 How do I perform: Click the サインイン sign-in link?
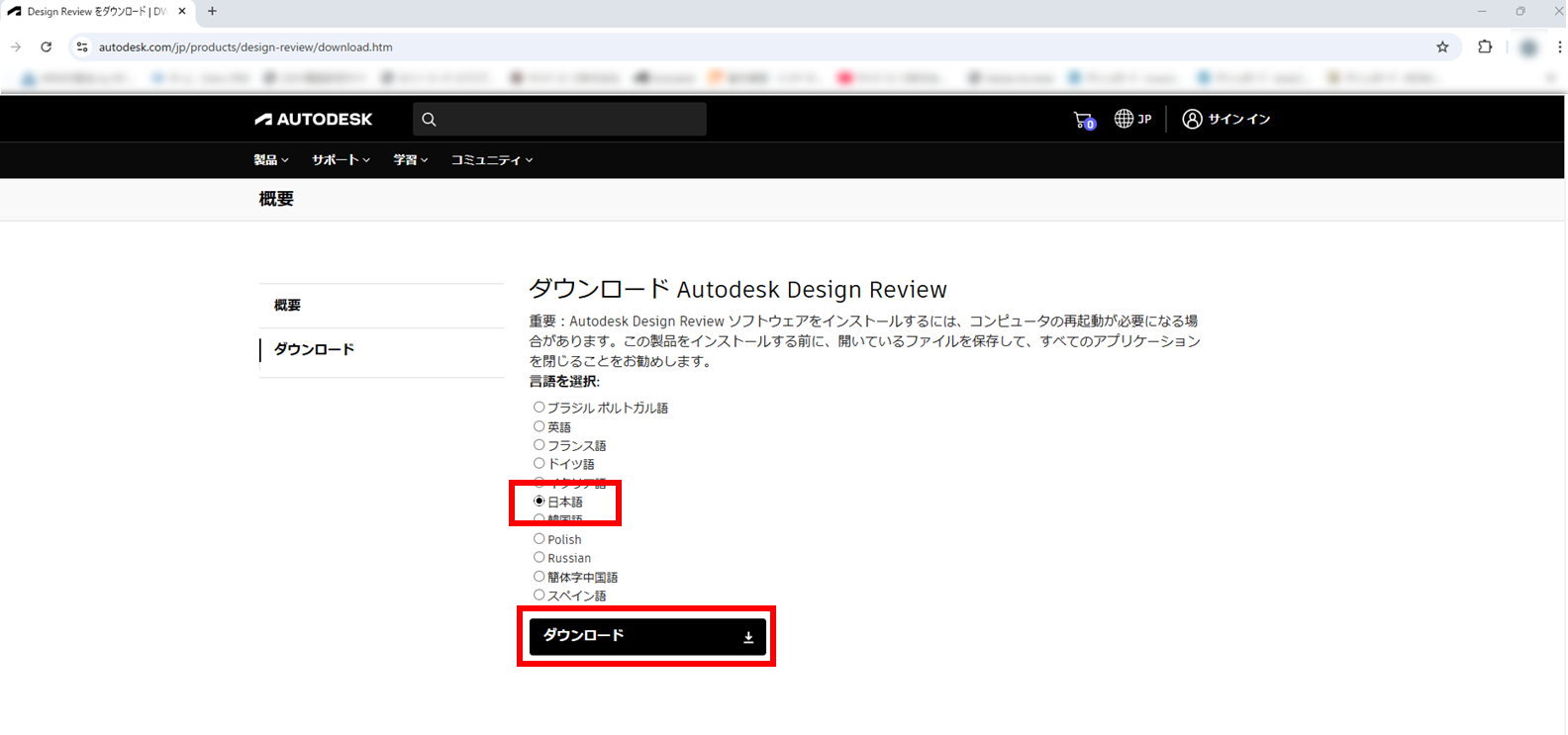point(1226,119)
